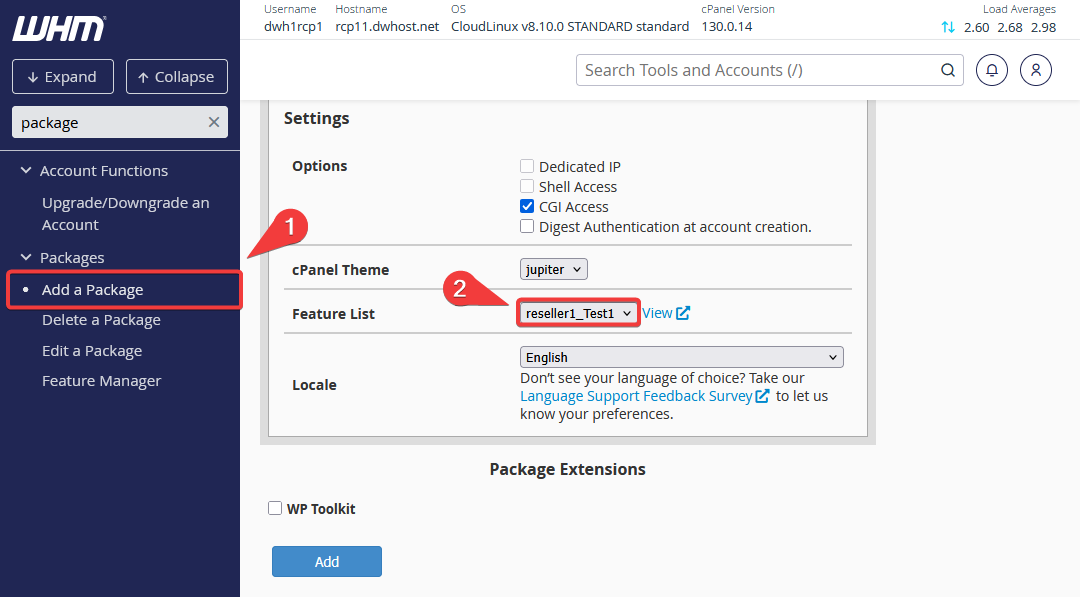Open the Feature List reseller1_Test1 dropdown

[579, 313]
